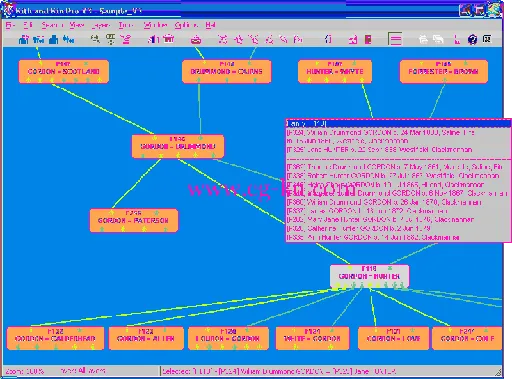Click the blue-and-white bar icon in toolbar
512x379 pixels.
[153, 40]
